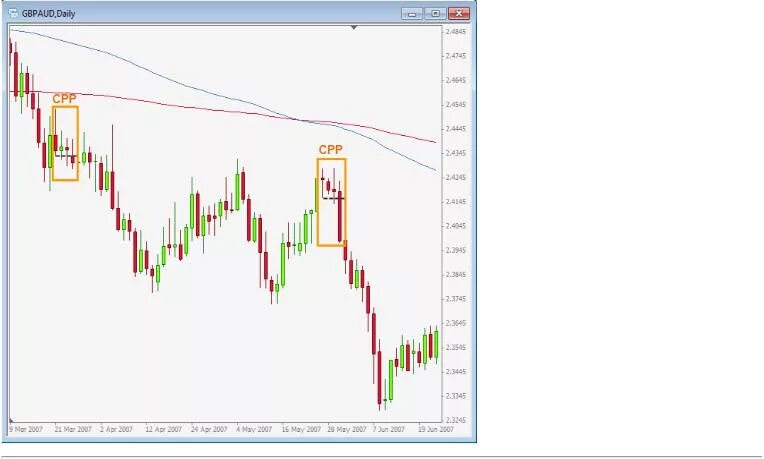Viewport: 764px width, 459px height.
Task: Click the 2.3745 price label
Action: pos(456,299)
